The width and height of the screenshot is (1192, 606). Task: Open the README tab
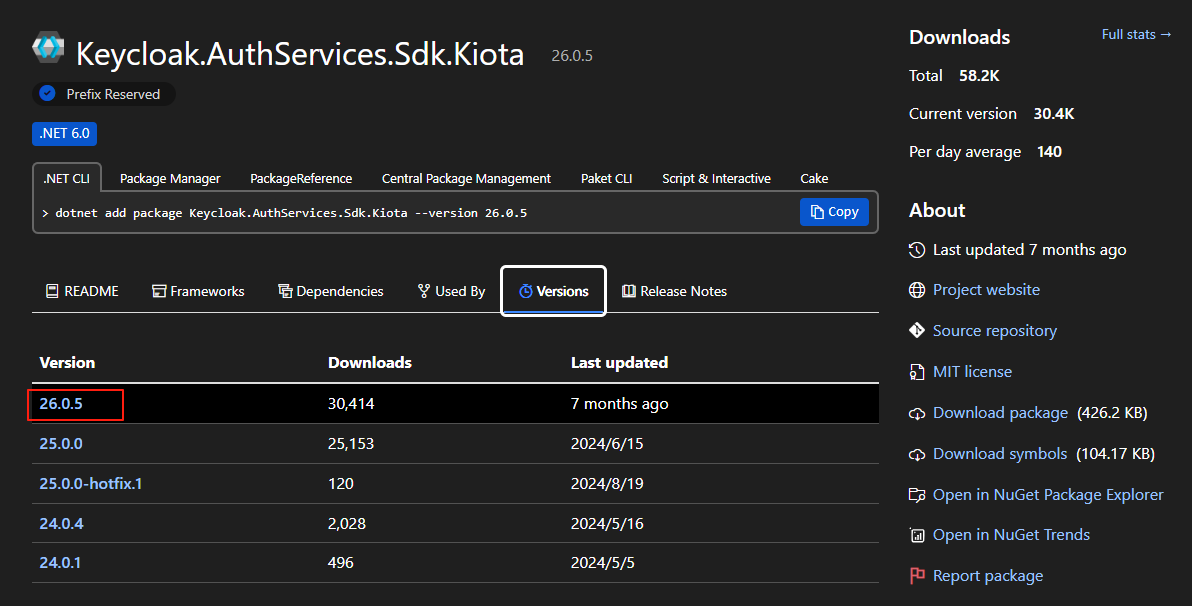coord(82,291)
